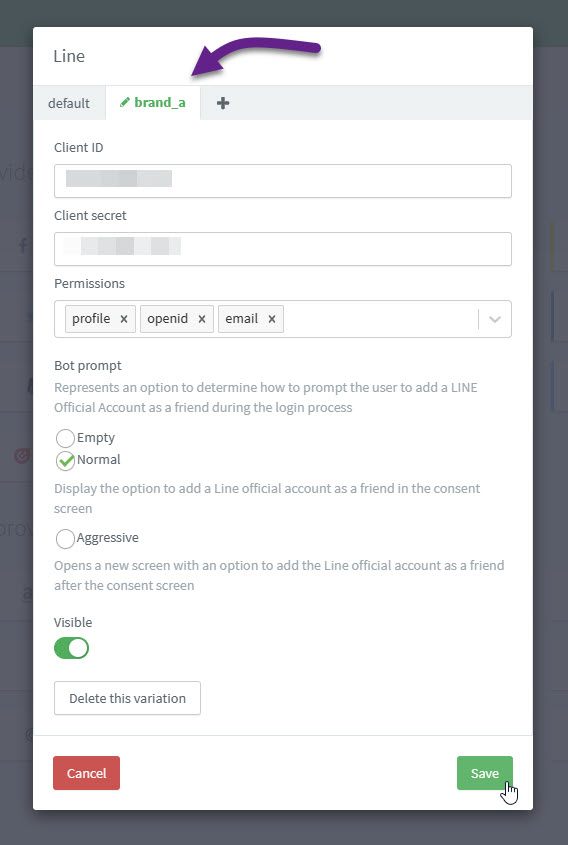Expand the Permissions dropdown chevron

495,319
